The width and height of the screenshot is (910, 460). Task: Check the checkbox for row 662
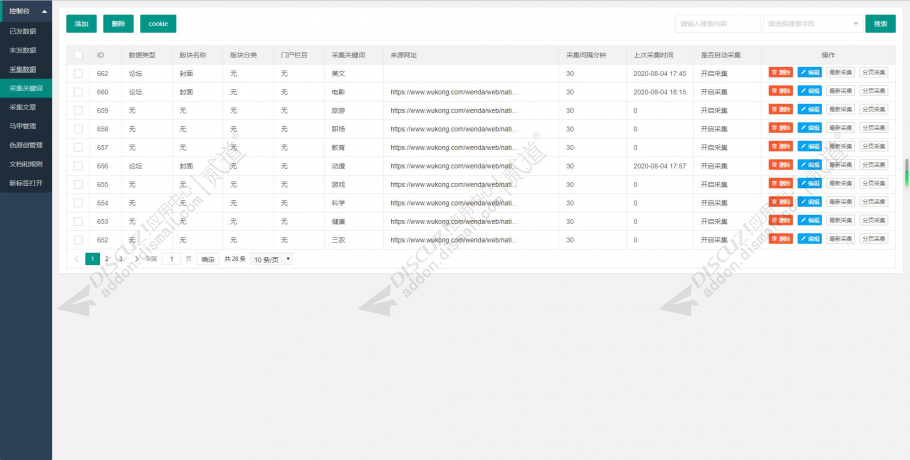point(78,74)
